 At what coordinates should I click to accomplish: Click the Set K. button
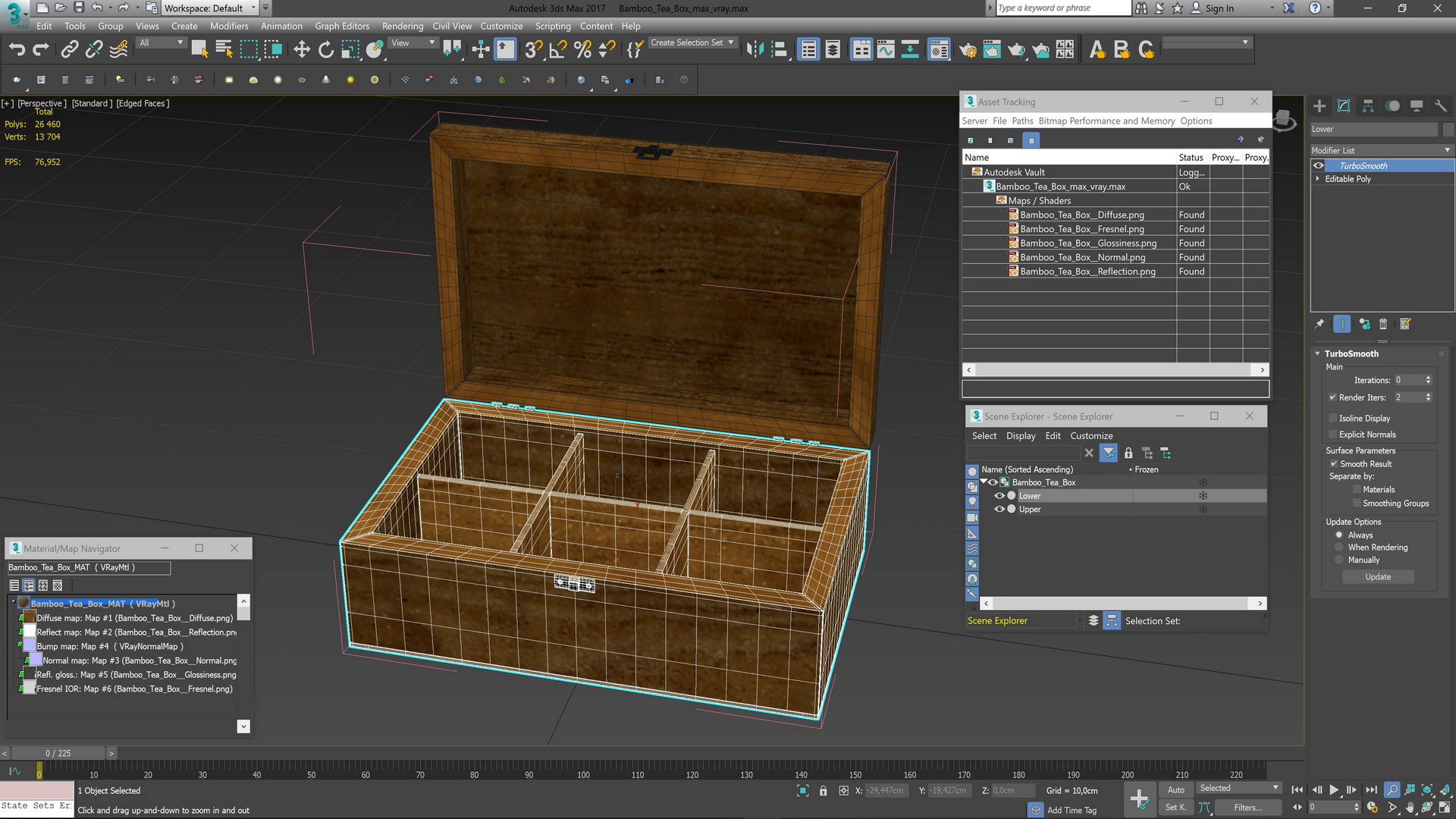[x=1176, y=808]
